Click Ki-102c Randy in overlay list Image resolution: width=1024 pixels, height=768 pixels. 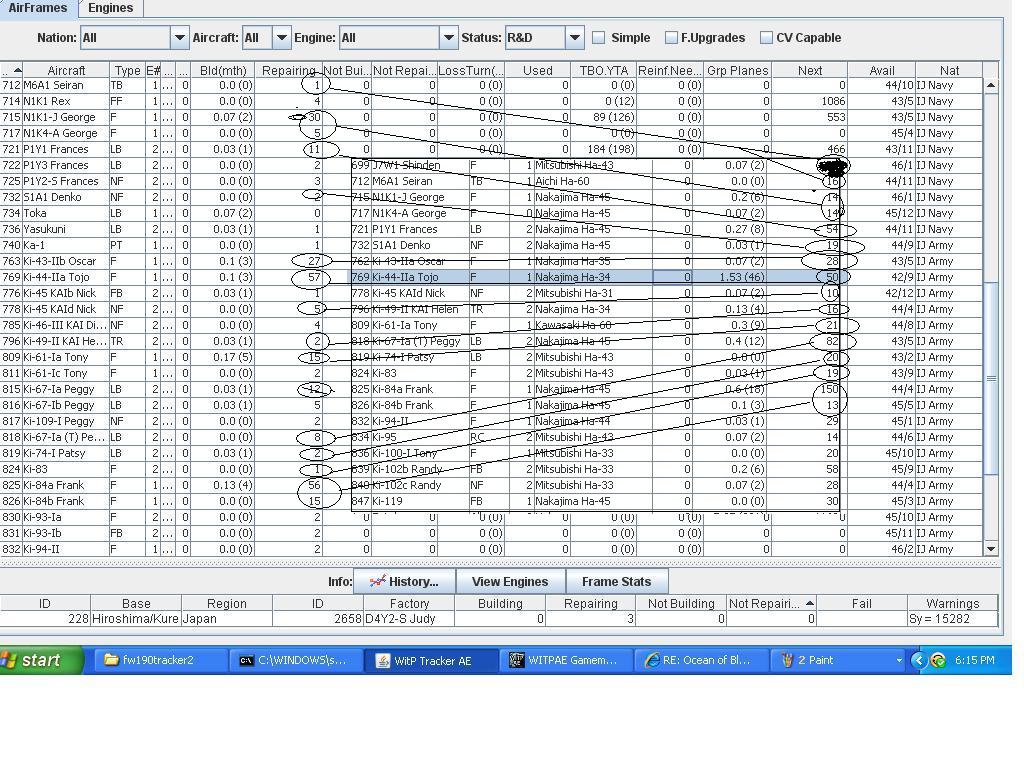(406, 485)
